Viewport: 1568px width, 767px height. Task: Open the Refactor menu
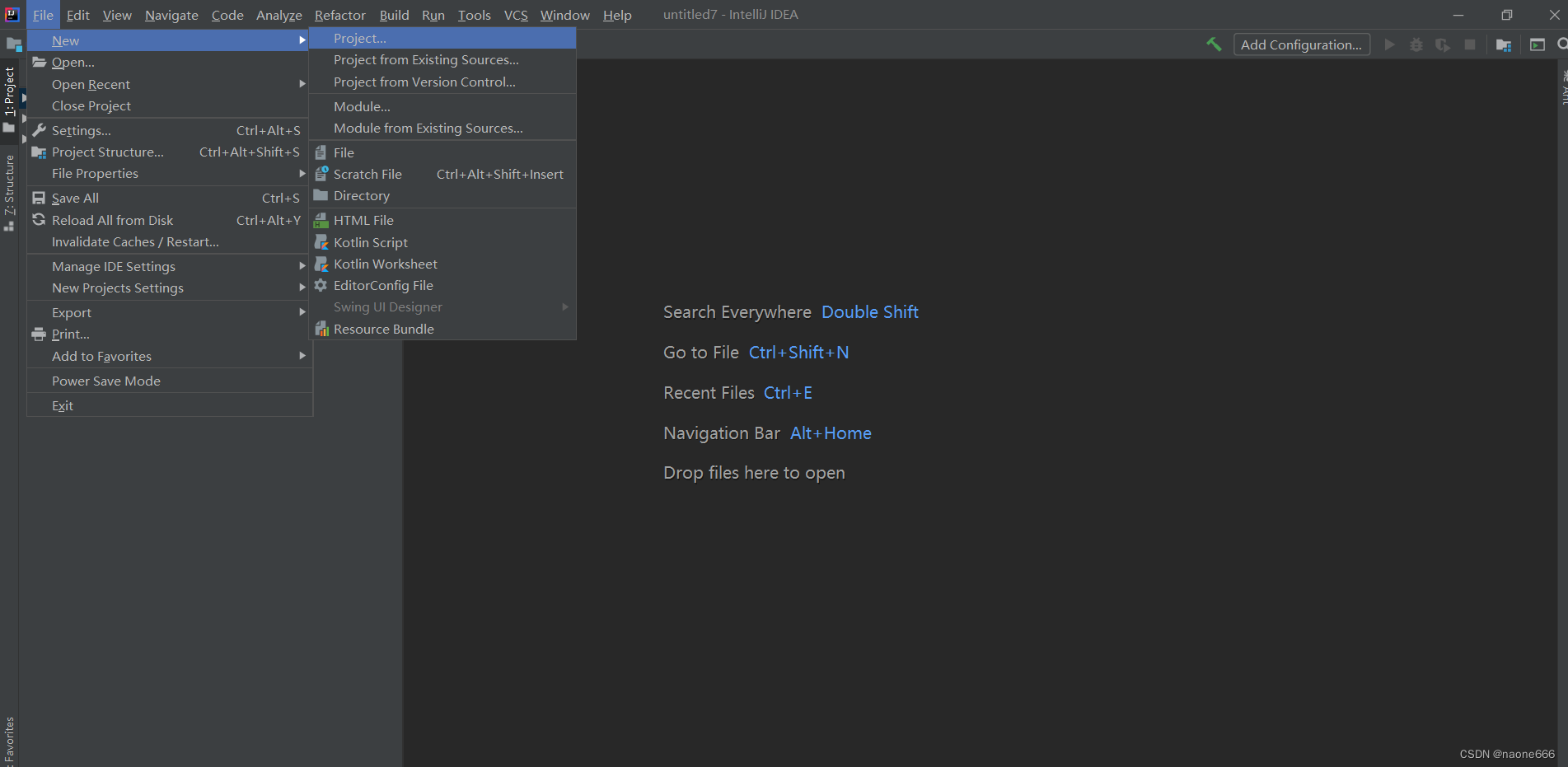[340, 15]
